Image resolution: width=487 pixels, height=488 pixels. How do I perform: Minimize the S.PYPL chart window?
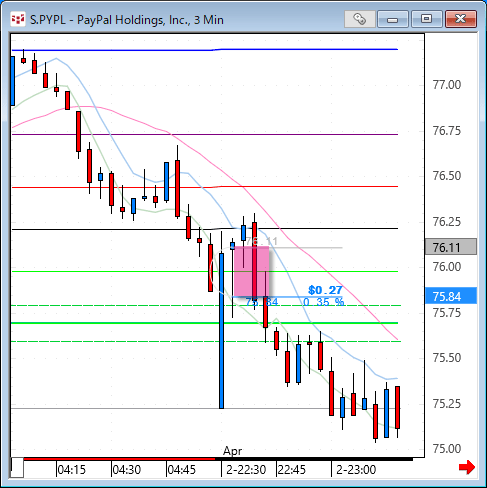tap(393, 19)
